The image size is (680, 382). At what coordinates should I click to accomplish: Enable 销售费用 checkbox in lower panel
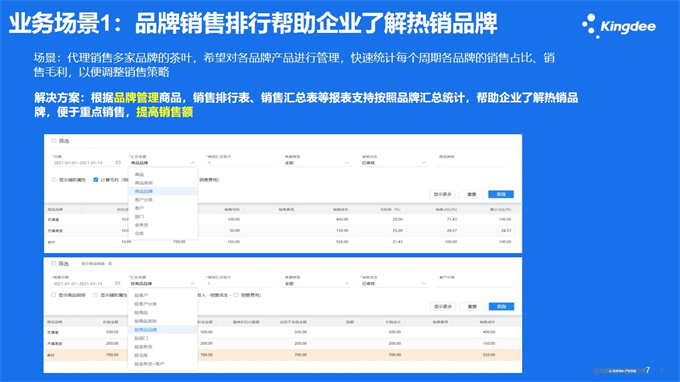[236, 295]
